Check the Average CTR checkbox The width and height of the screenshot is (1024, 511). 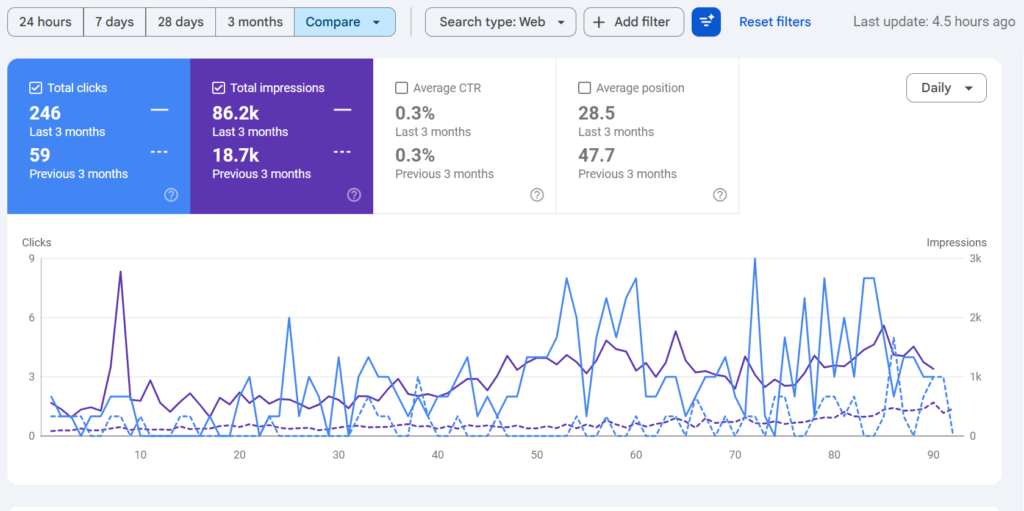[402, 88]
